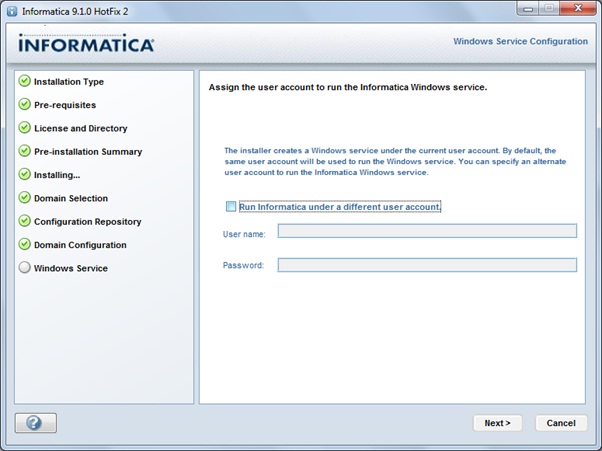Select the Domain Configuration step label

coord(80,245)
